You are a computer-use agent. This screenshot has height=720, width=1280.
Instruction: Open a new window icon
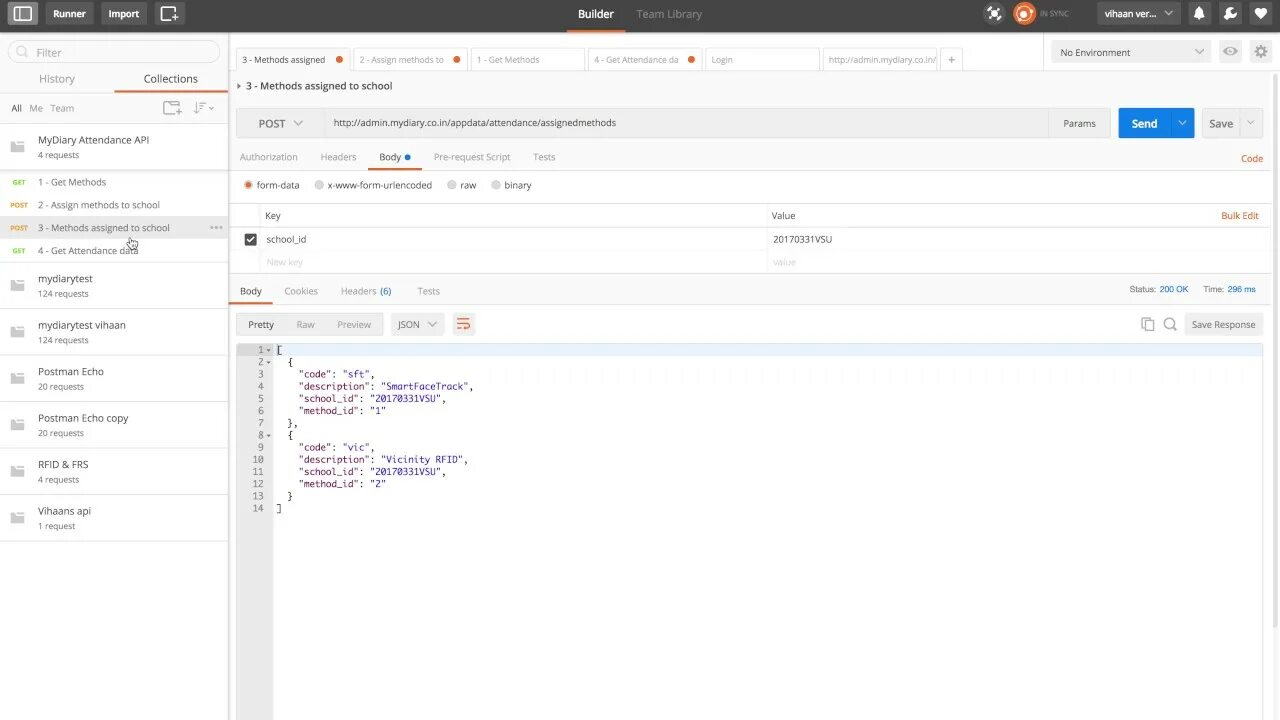(x=169, y=14)
